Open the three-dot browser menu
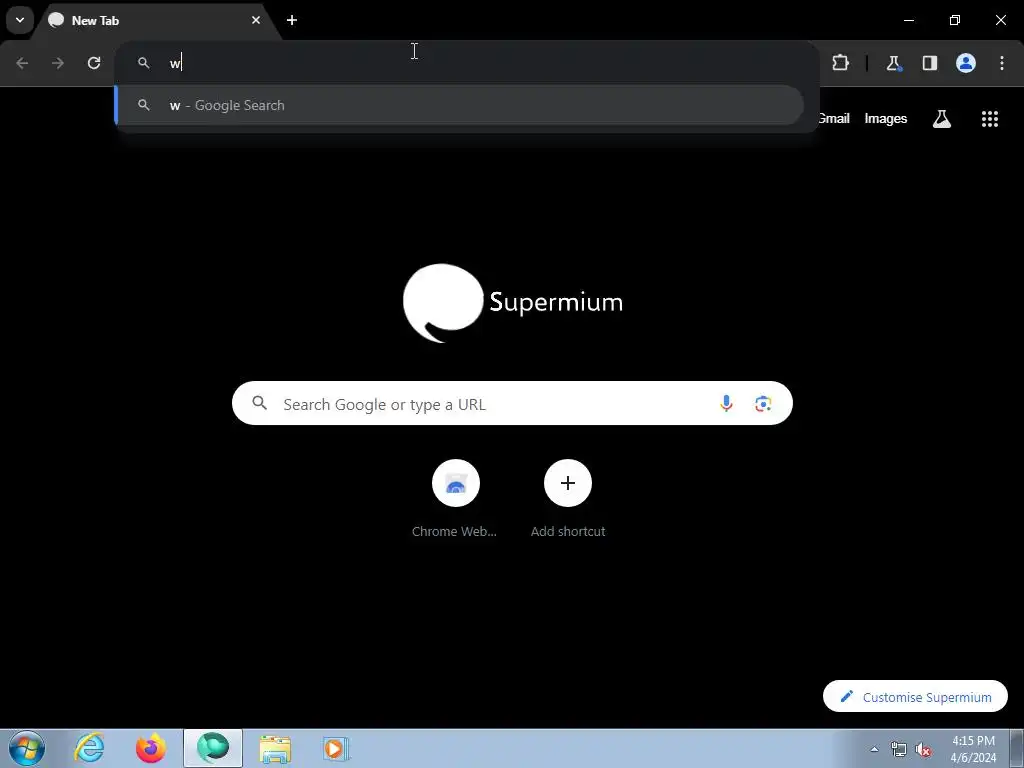1024x768 pixels. click(1002, 63)
